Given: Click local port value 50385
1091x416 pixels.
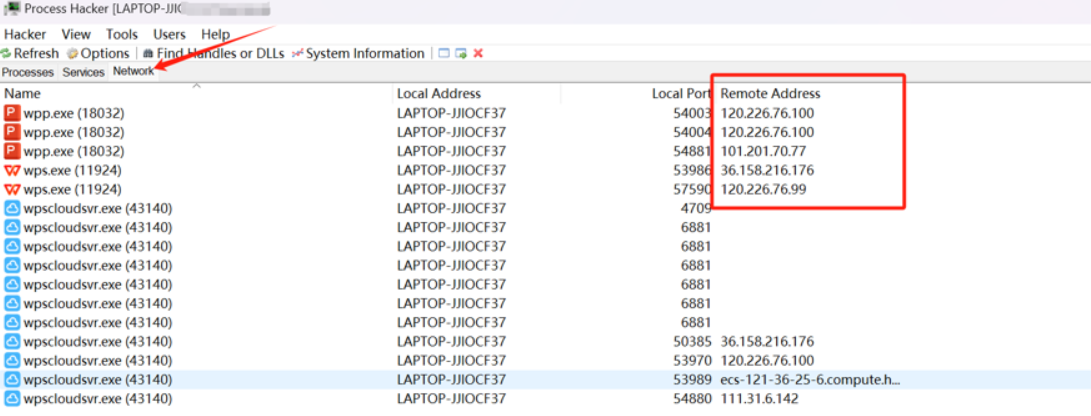Looking at the screenshot, I should click(692, 342).
